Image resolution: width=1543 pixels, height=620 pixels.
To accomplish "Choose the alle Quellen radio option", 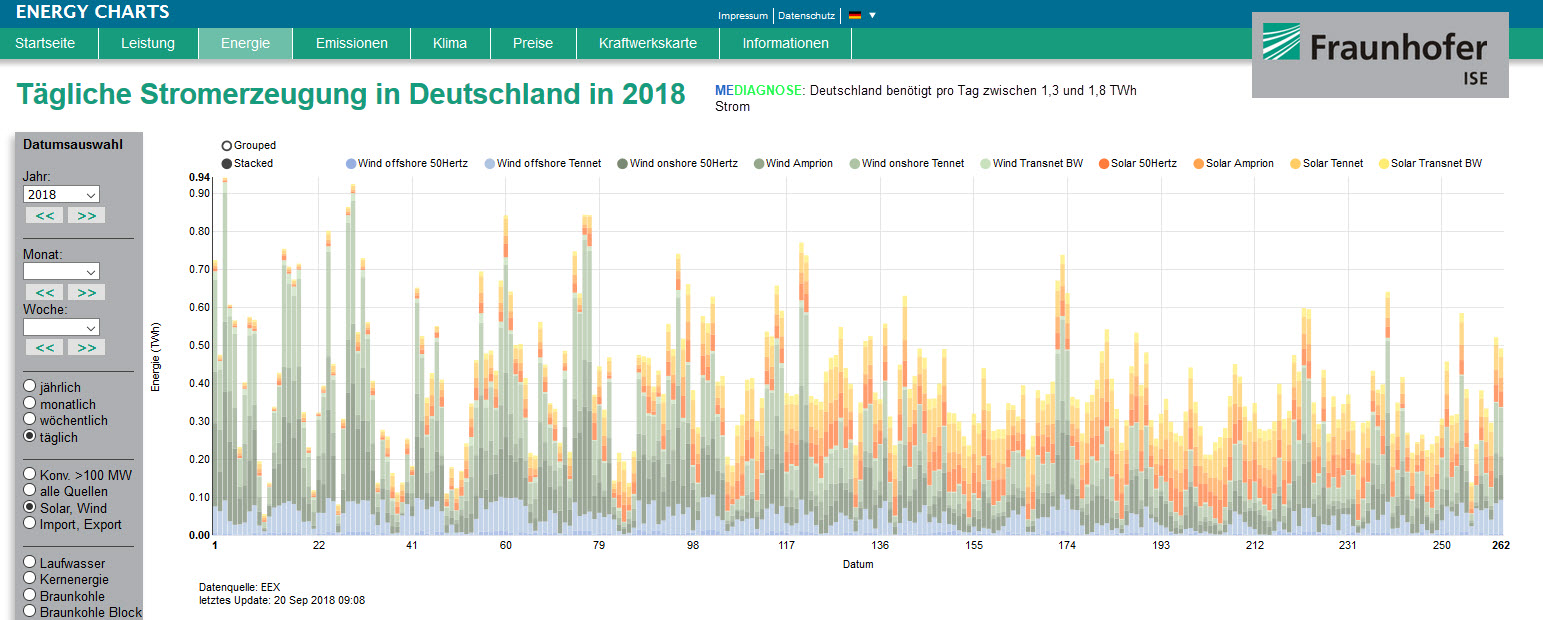I will (30, 491).
